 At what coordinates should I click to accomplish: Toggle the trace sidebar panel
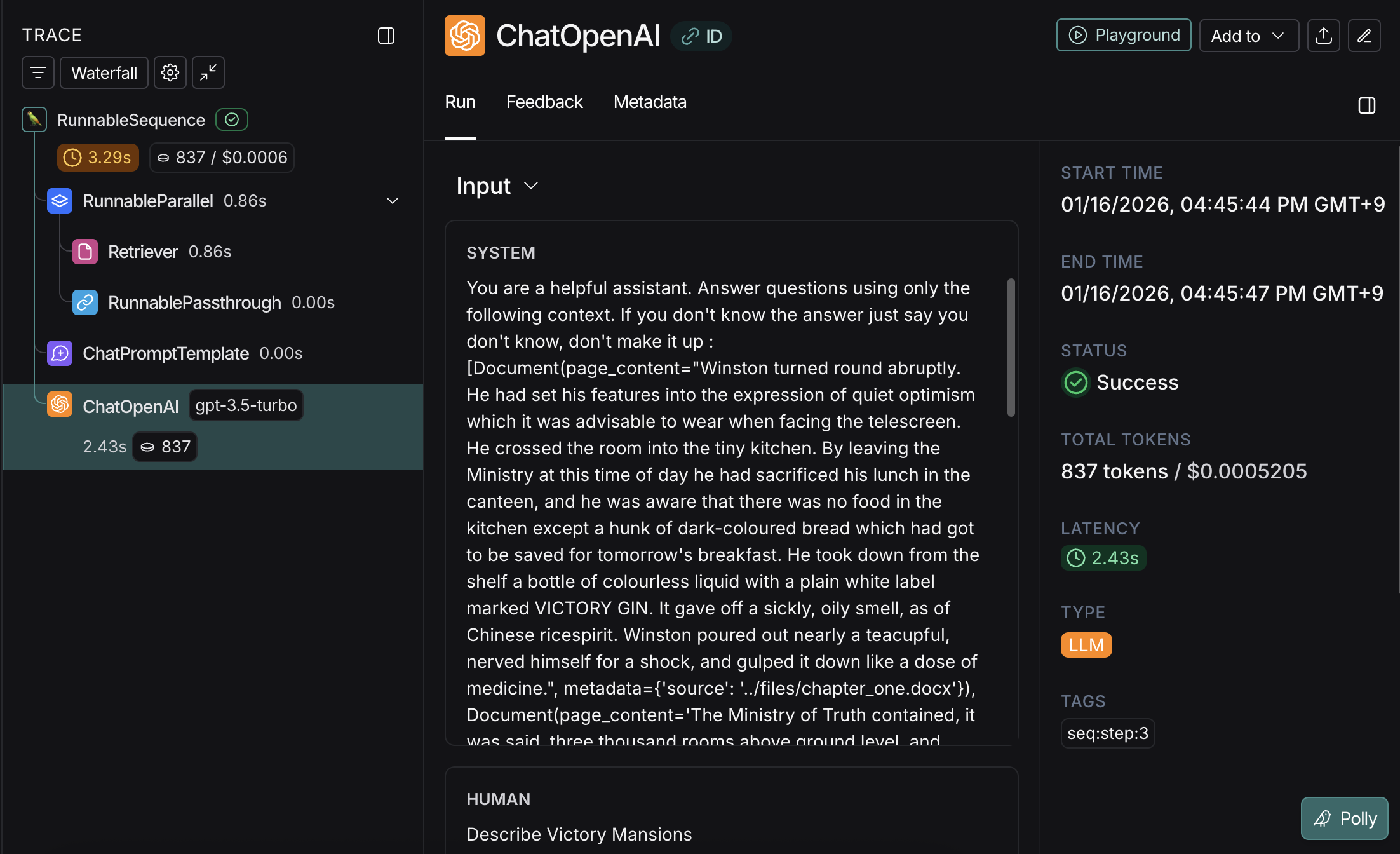(386, 36)
